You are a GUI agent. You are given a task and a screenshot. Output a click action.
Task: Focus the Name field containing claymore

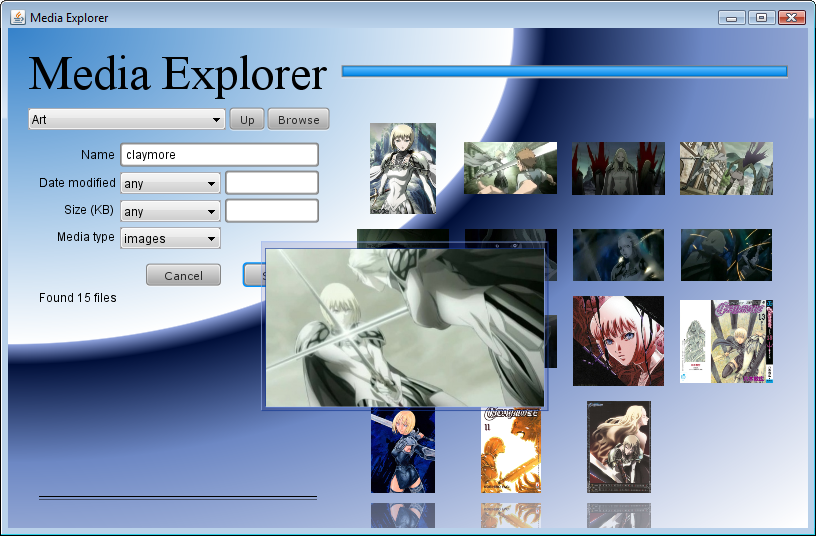pos(220,155)
